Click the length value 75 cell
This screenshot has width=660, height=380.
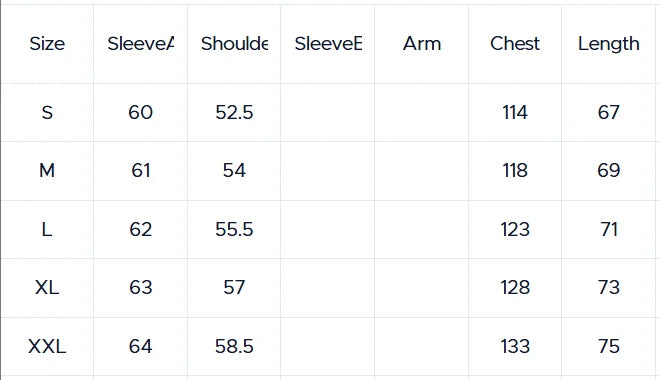(609, 347)
